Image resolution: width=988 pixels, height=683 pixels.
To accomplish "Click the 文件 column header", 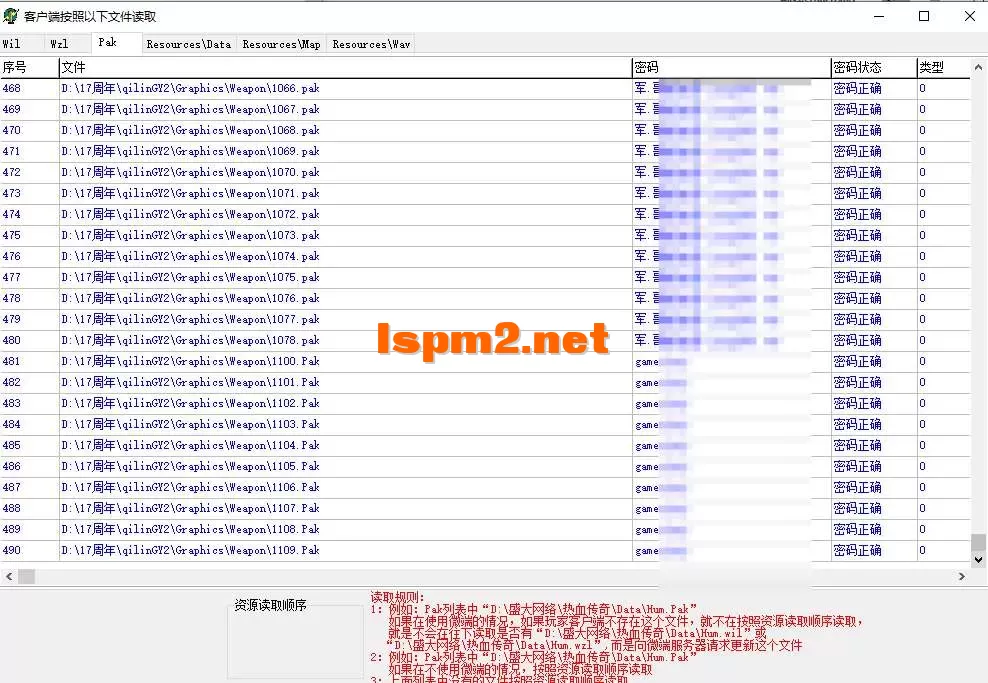I will 345,67.
